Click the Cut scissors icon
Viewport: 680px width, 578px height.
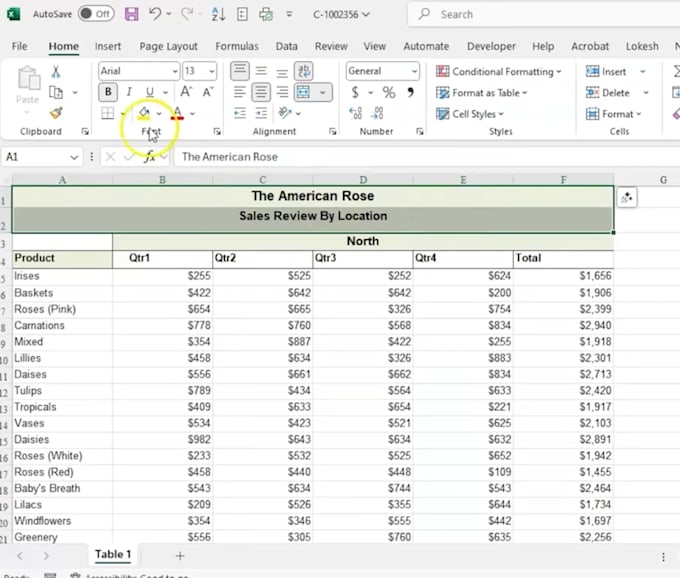pyautogui.click(x=56, y=71)
